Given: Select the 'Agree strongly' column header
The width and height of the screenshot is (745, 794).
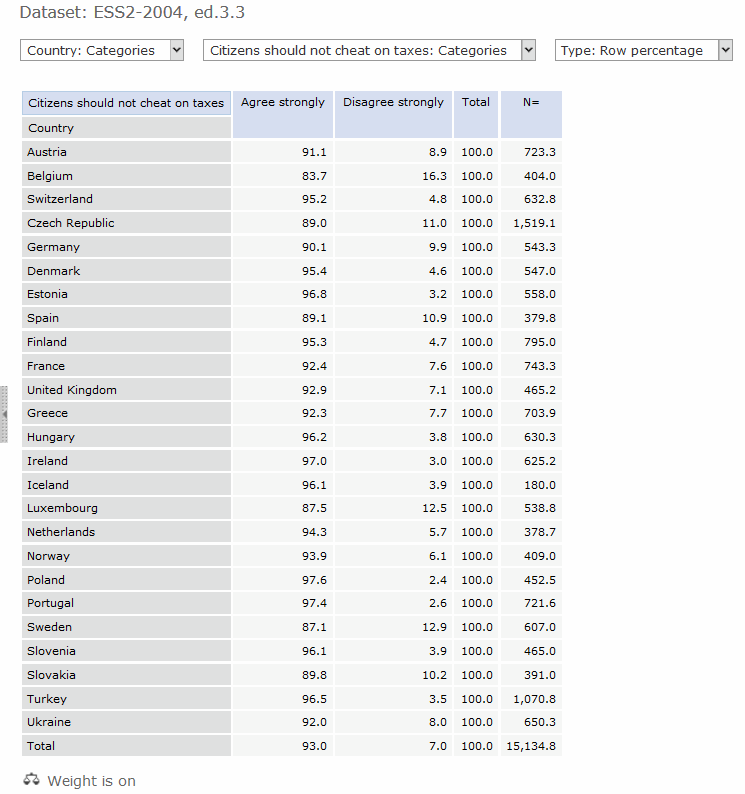Looking at the screenshot, I should tap(283, 103).
